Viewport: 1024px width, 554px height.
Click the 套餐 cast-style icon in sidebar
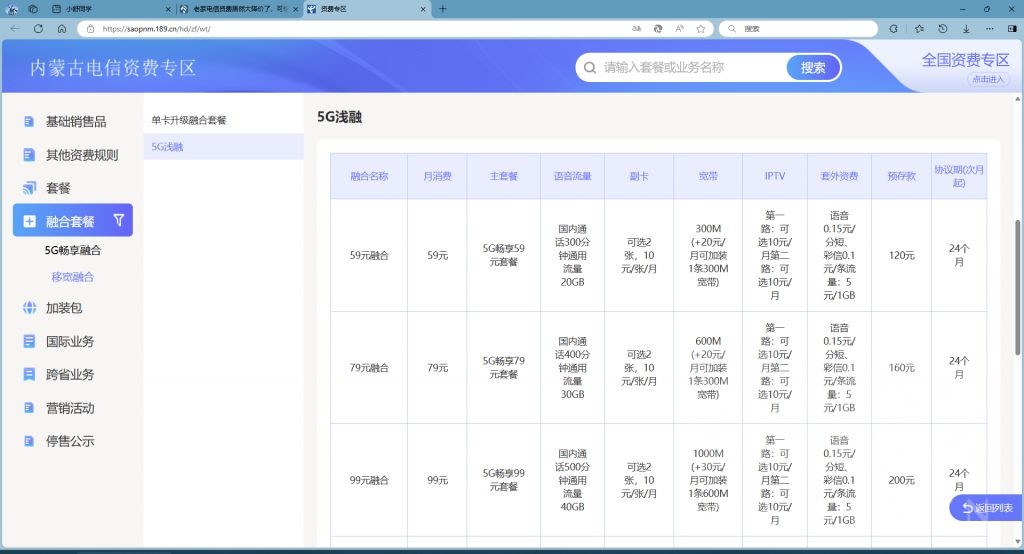click(29, 188)
